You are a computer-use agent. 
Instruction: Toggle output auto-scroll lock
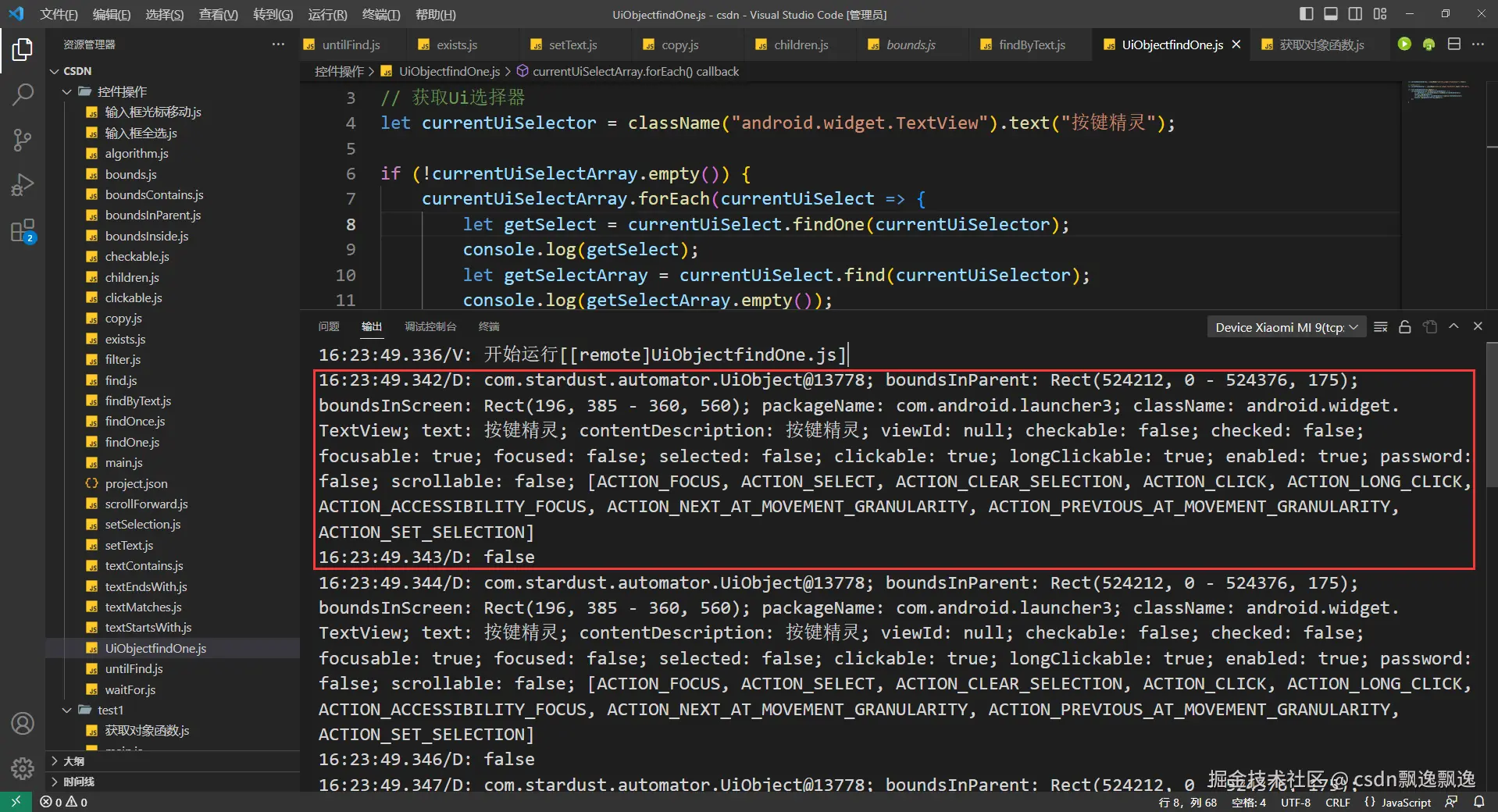tap(1405, 327)
